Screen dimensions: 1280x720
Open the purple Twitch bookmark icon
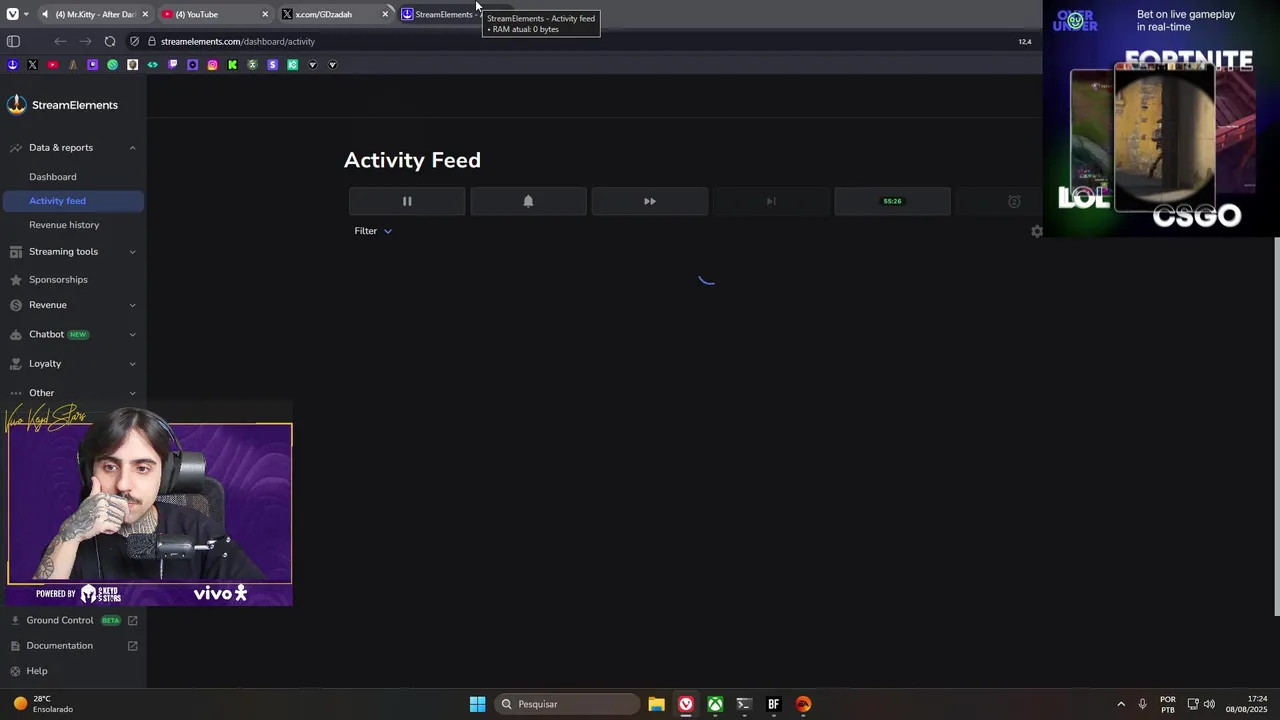[172, 65]
